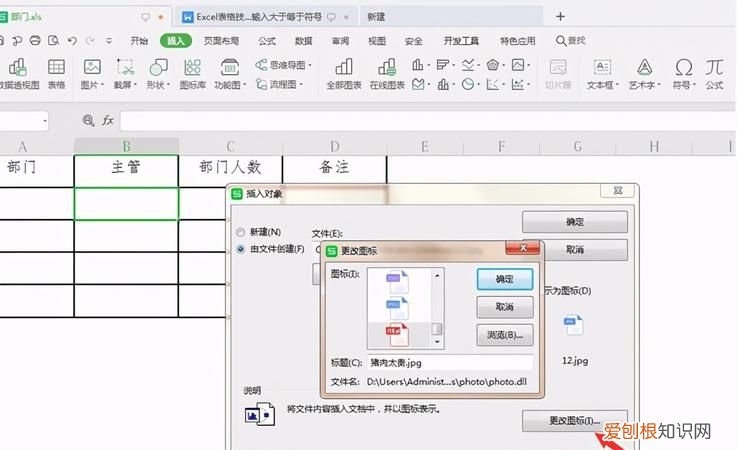Open the 数据 ribbon tab

304,41
